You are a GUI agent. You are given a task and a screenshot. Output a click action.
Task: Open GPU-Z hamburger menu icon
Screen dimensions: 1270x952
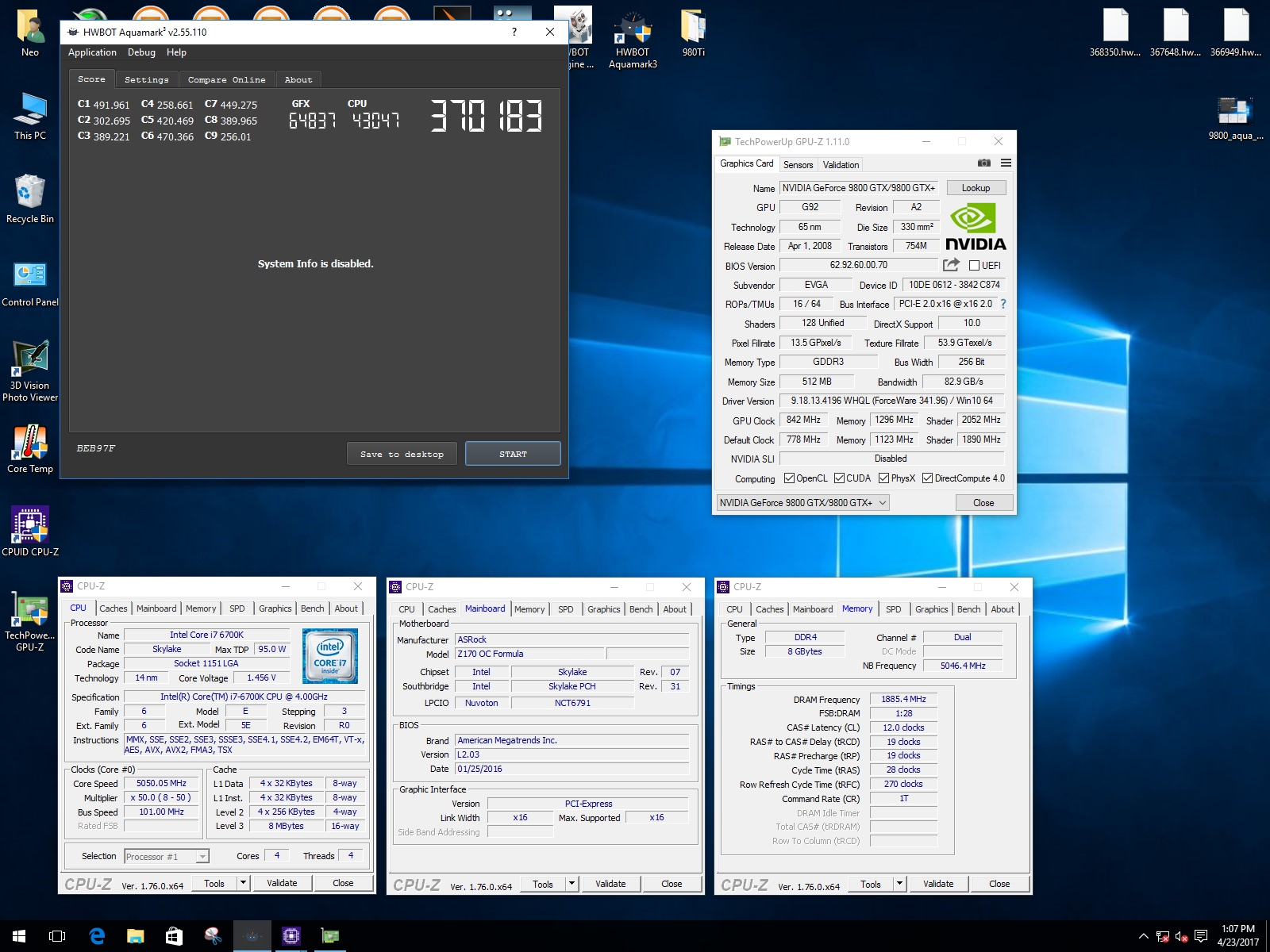pos(1006,163)
